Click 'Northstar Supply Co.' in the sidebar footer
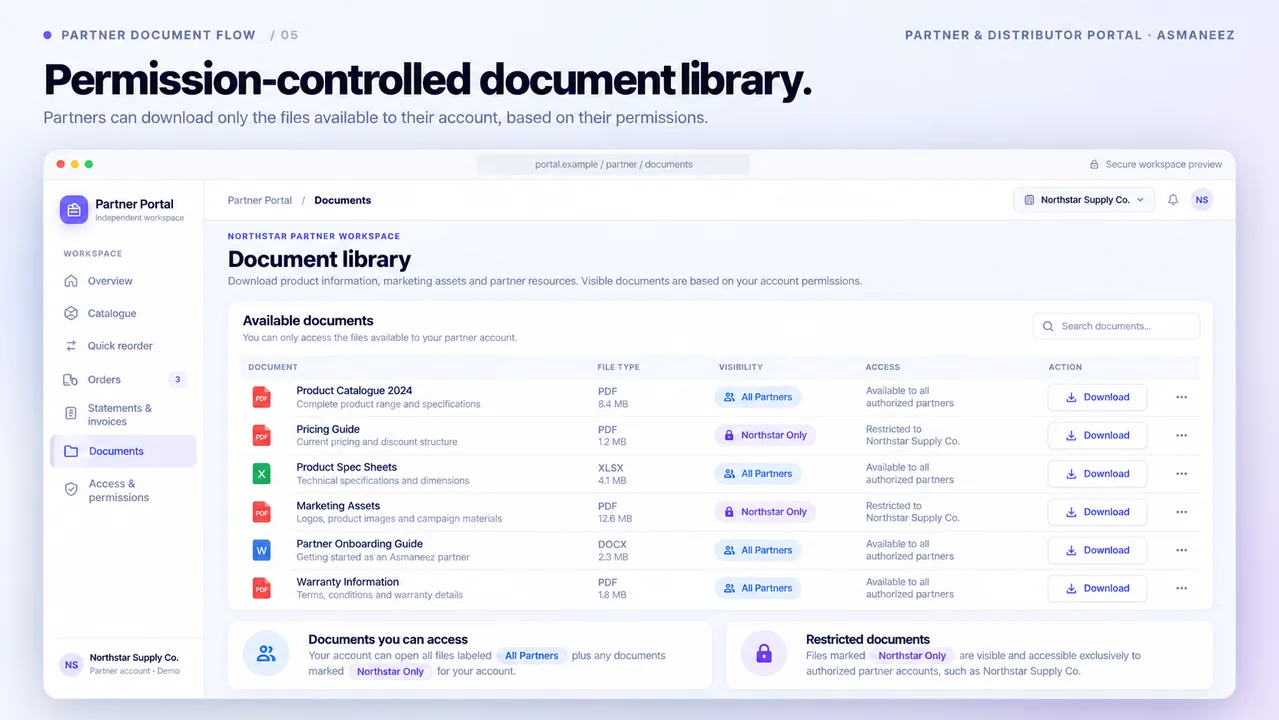Screen dimensions: 1279x720 (134, 658)
